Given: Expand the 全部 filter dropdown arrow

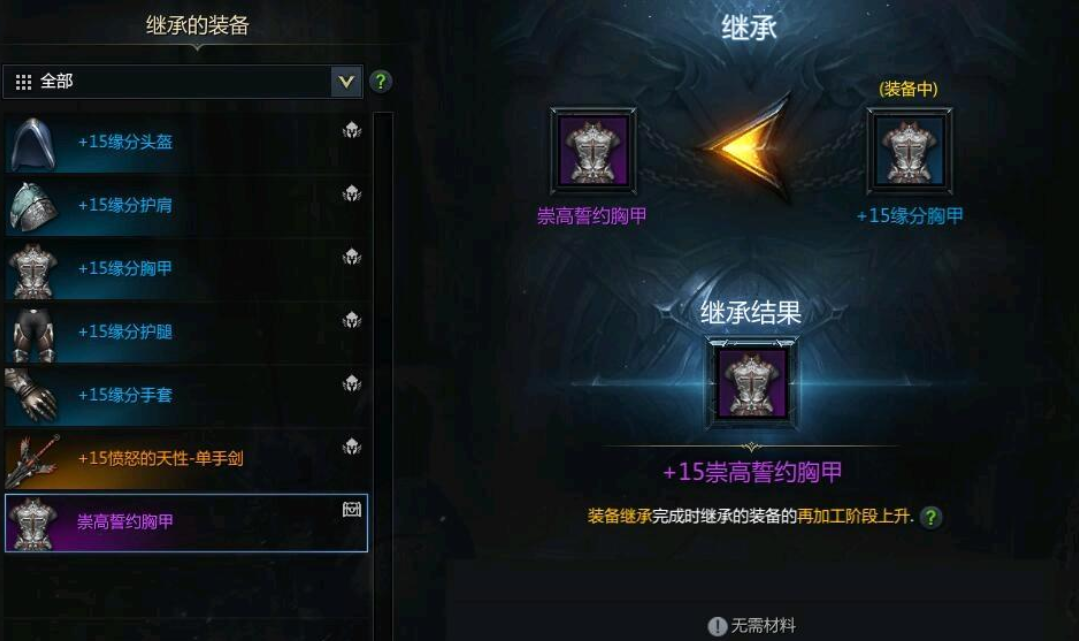Looking at the screenshot, I should pos(346,82).
